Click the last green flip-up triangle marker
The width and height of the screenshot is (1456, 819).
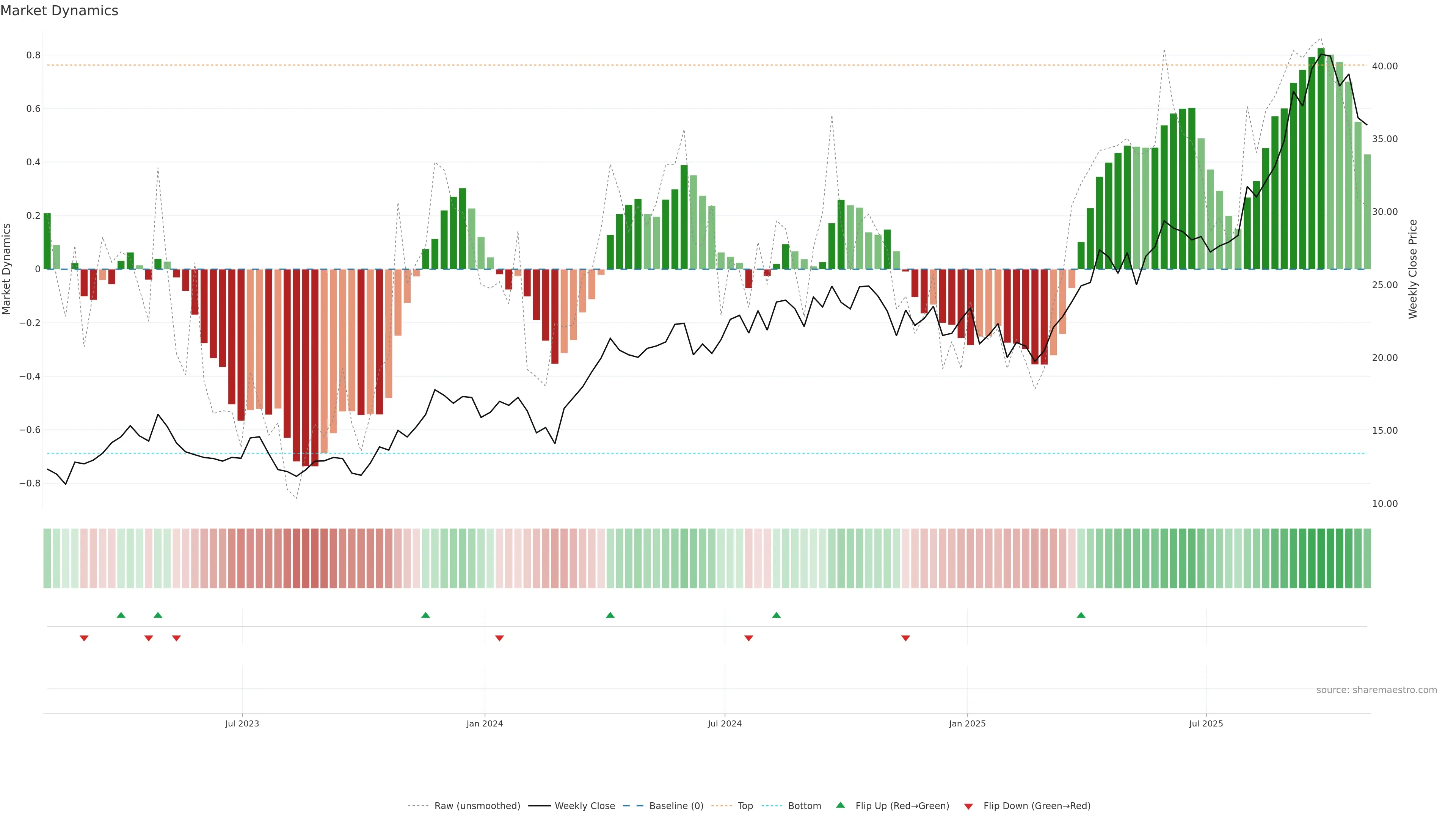point(1081,615)
